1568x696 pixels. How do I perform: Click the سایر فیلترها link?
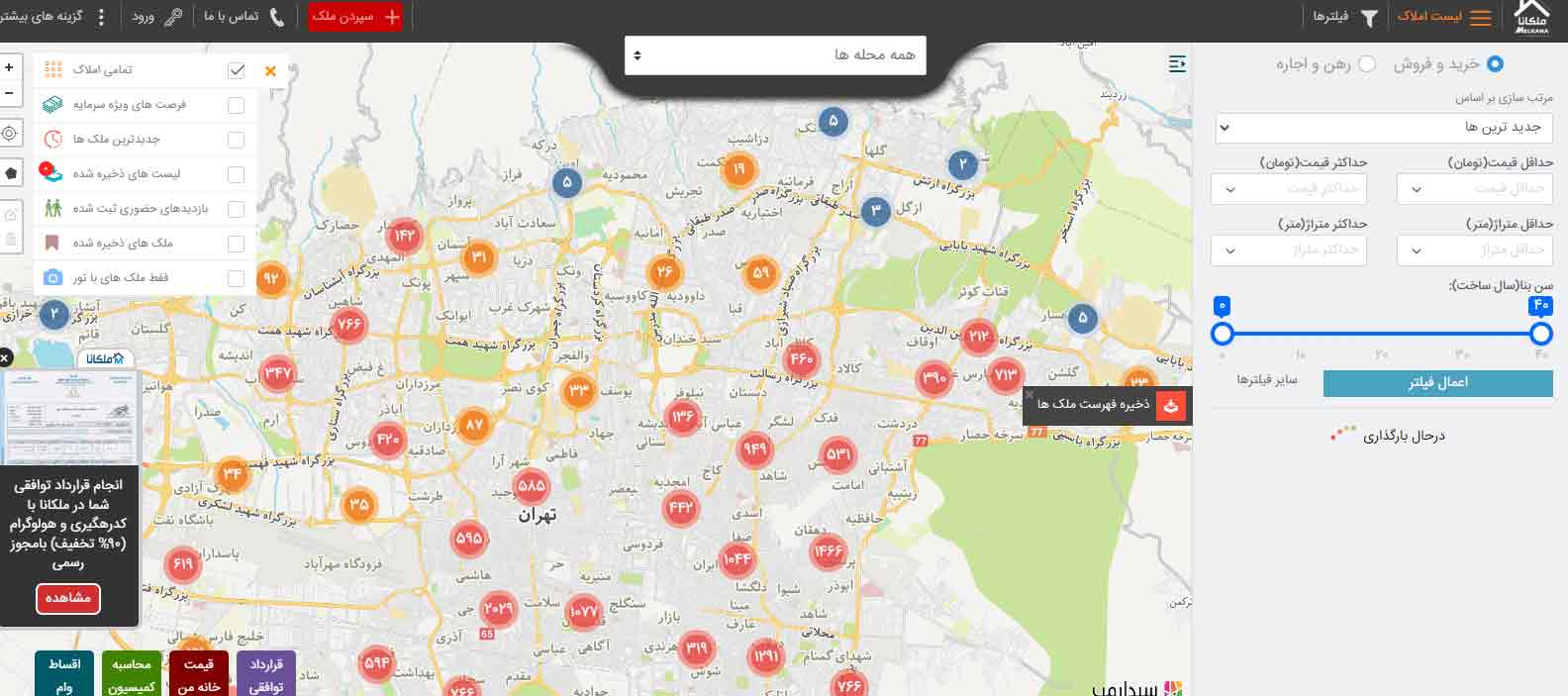[1266, 380]
